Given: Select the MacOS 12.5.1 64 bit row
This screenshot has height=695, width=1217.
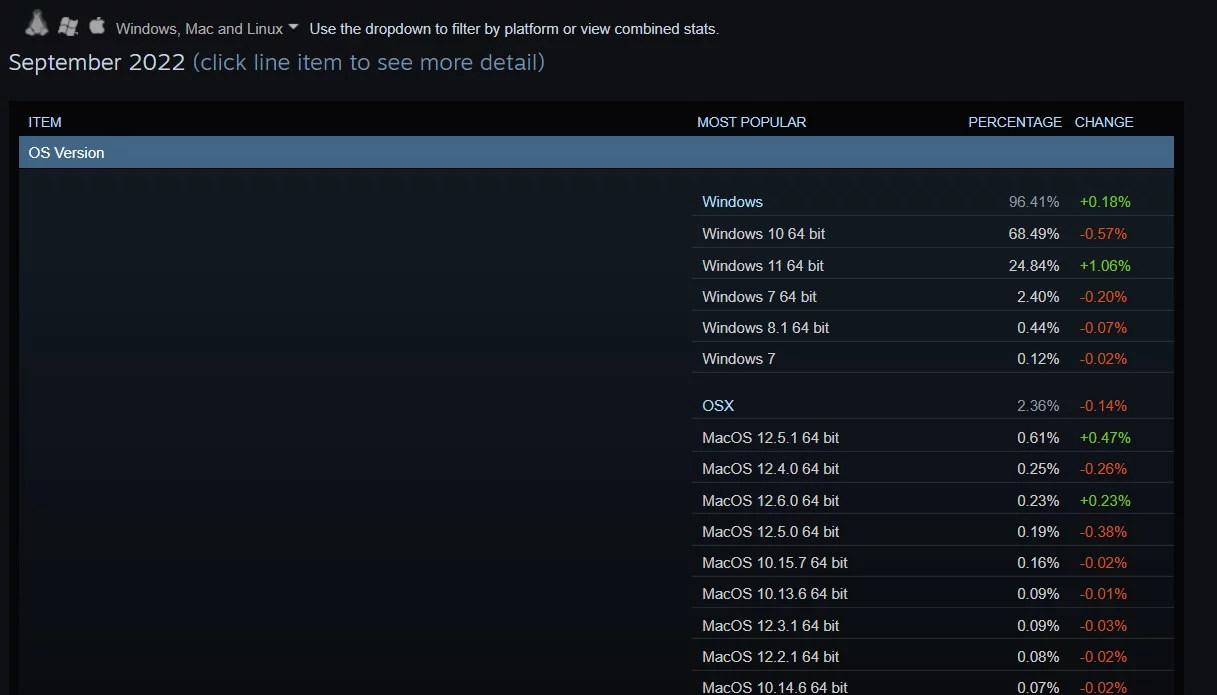Looking at the screenshot, I should click(x=770, y=438).
